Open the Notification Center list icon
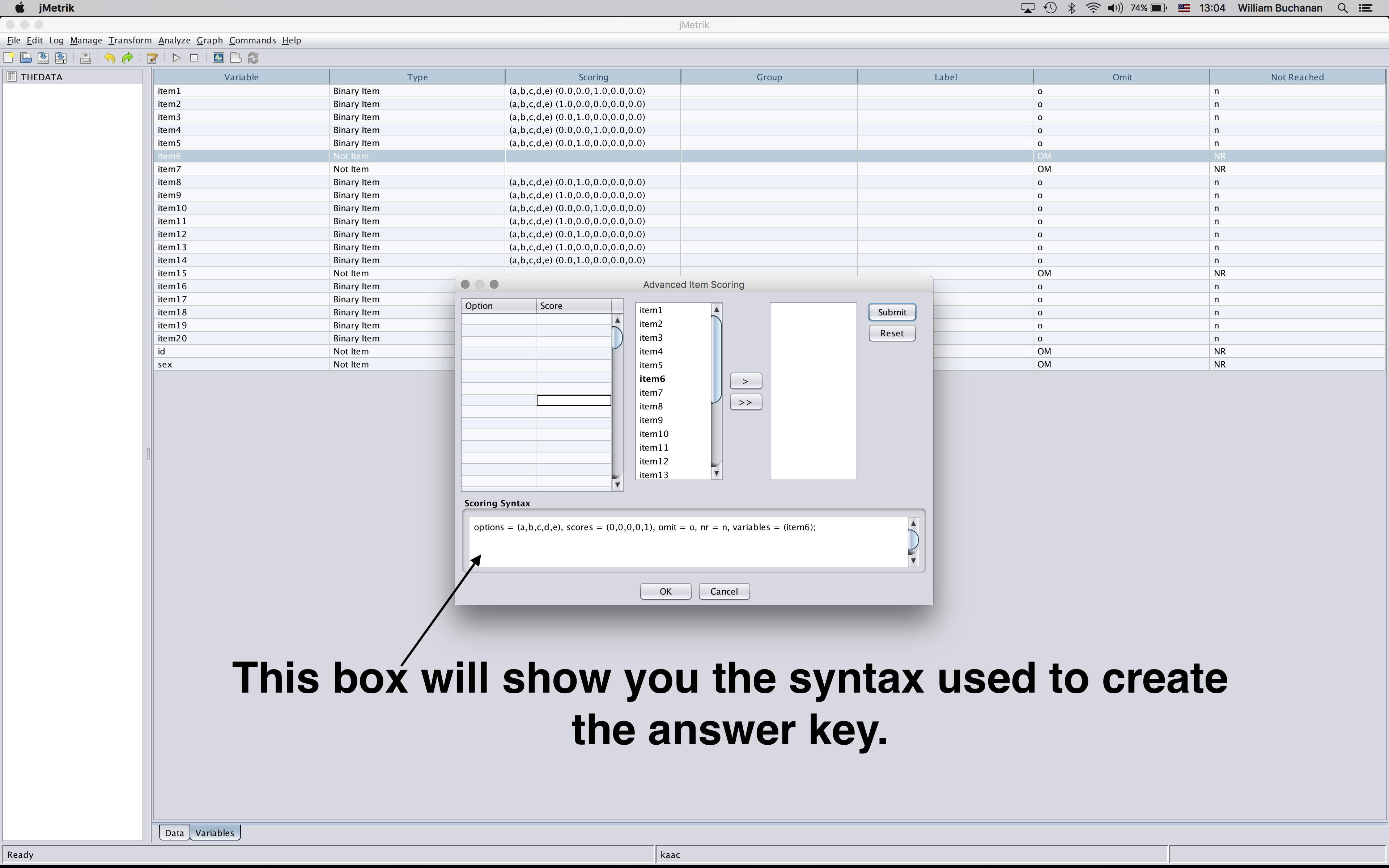 (1366, 8)
